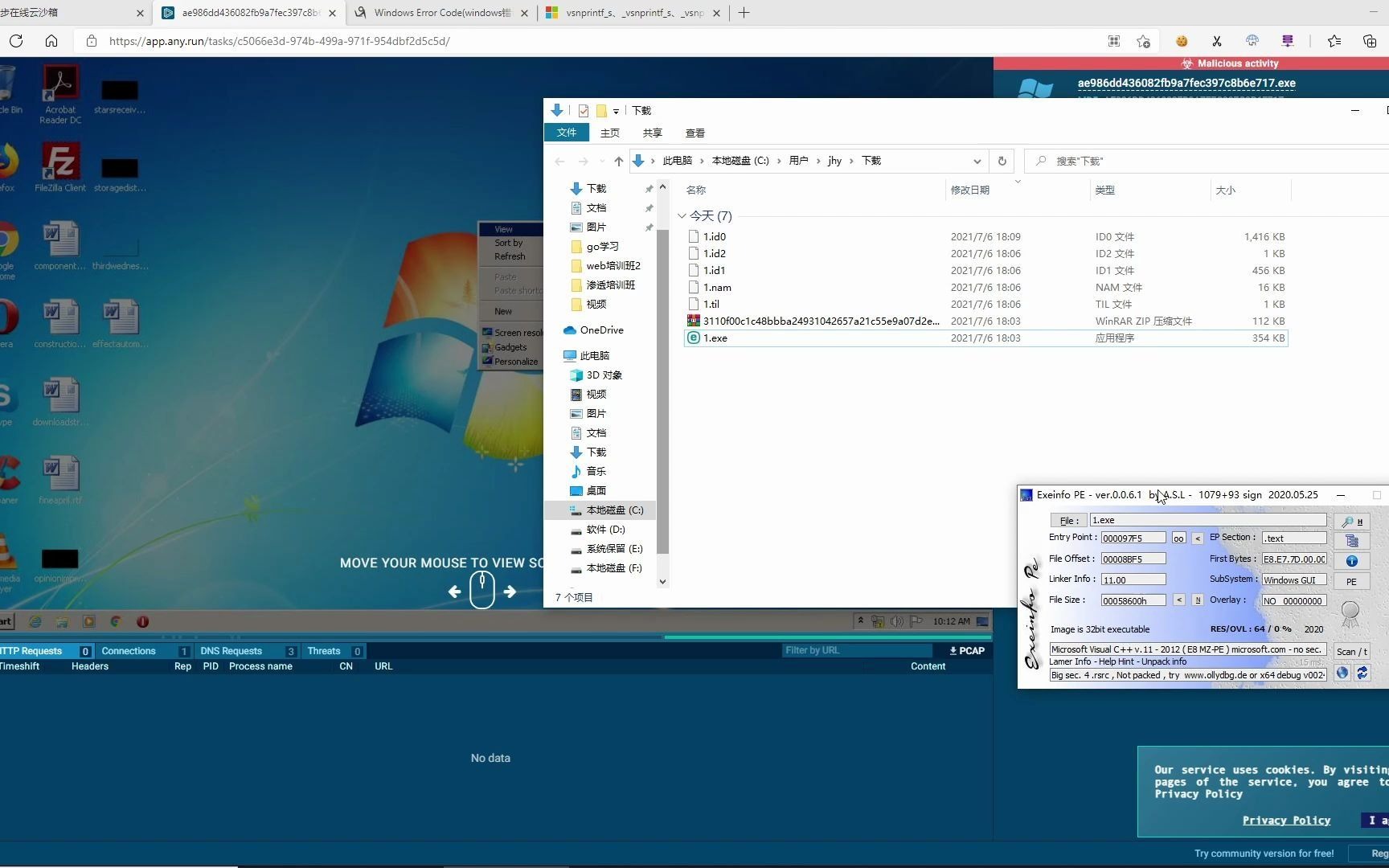Screen dimensions: 1389x868
Task: Open the quick access toolbar dropdown arrow
Action: click(616, 111)
